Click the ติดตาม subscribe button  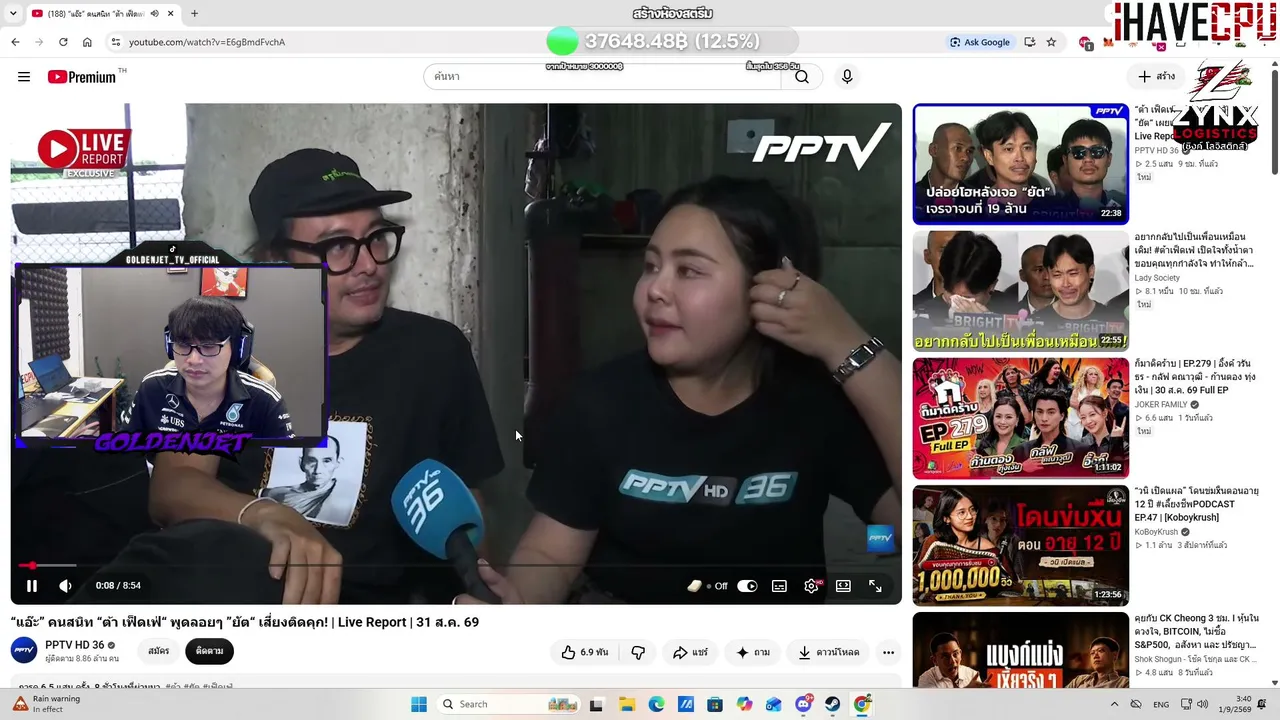(209, 651)
